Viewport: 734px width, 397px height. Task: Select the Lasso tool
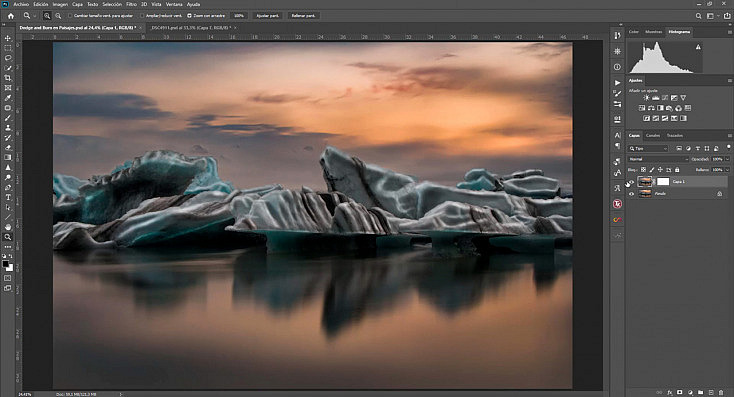[7, 58]
